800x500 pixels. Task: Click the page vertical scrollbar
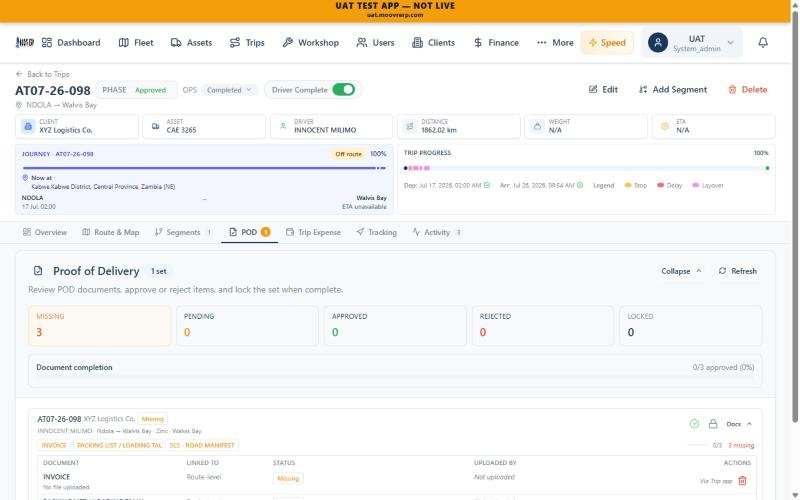794,217
